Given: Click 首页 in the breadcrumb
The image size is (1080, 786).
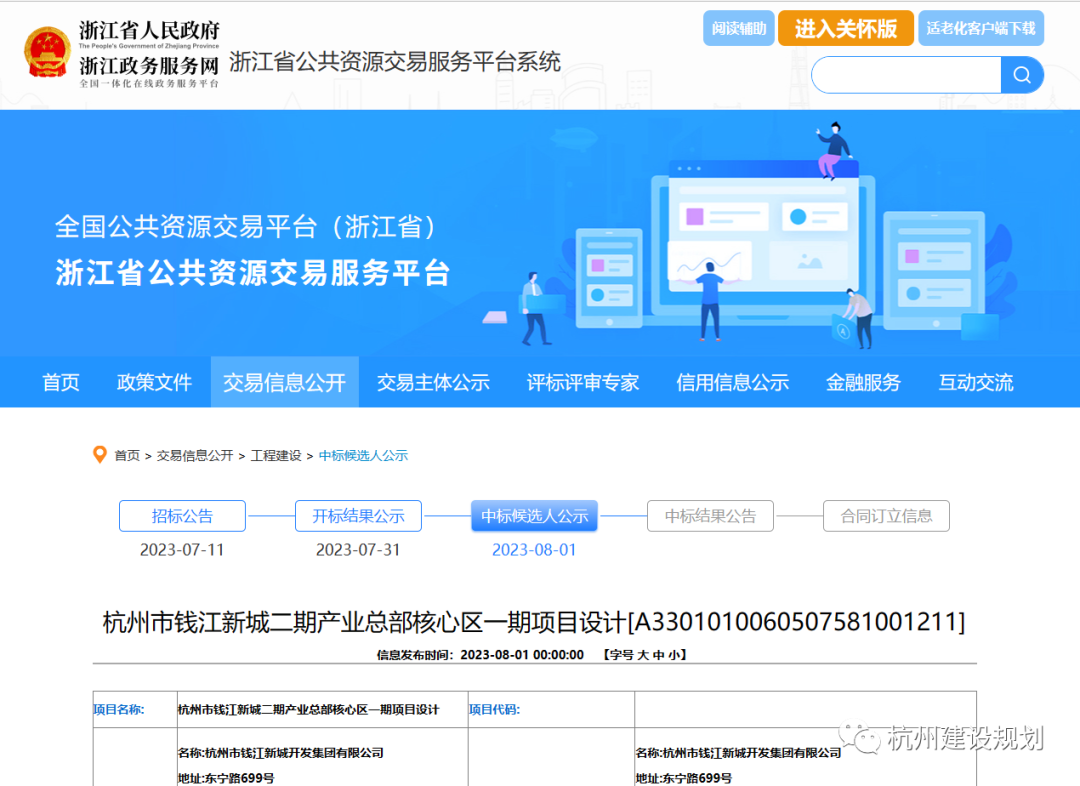Looking at the screenshot, I should click(x=127, y=455).
